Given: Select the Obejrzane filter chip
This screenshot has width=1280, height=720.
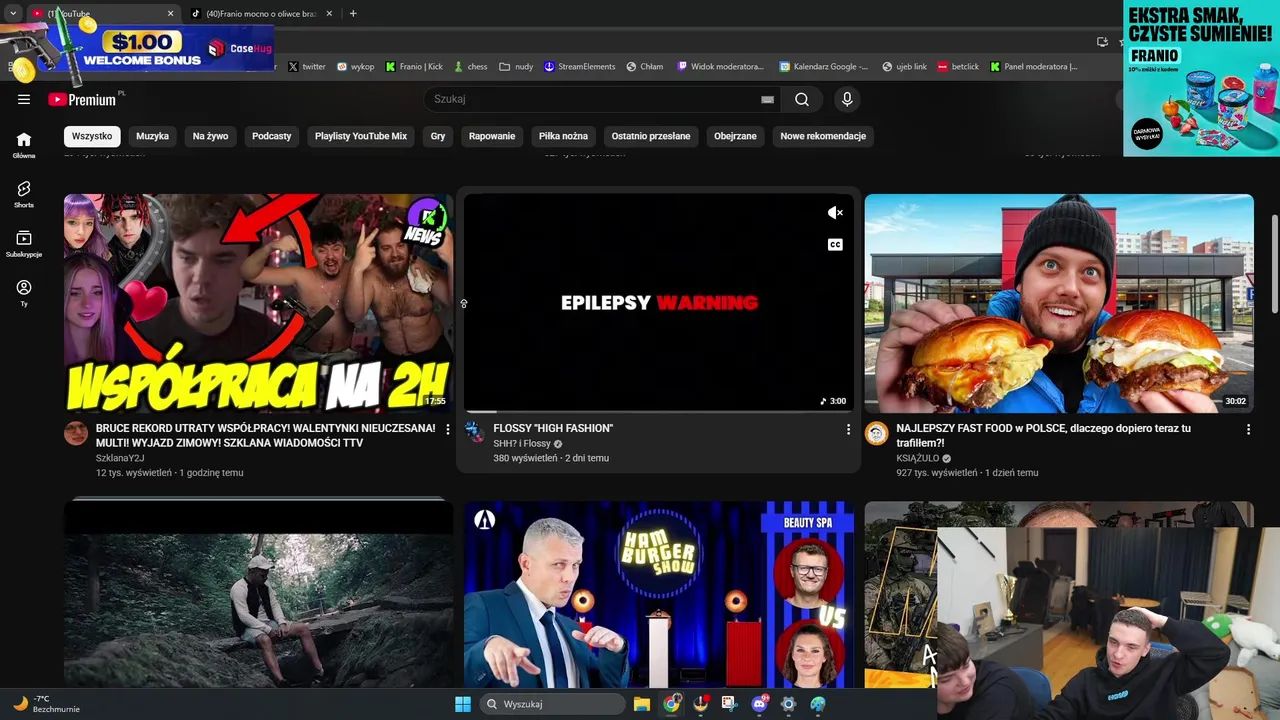Looking at the screenshot, I should click(x=735, y=136).
